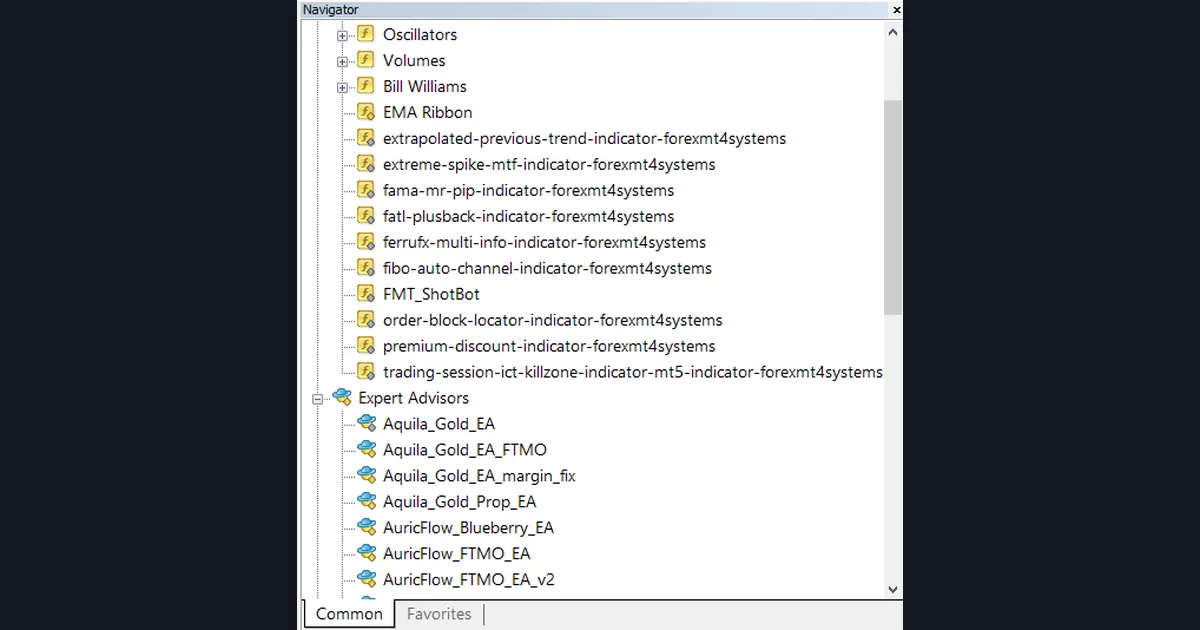
Task: Click the ferrufx-multi-info indicator icon
Action: [367, 242]
